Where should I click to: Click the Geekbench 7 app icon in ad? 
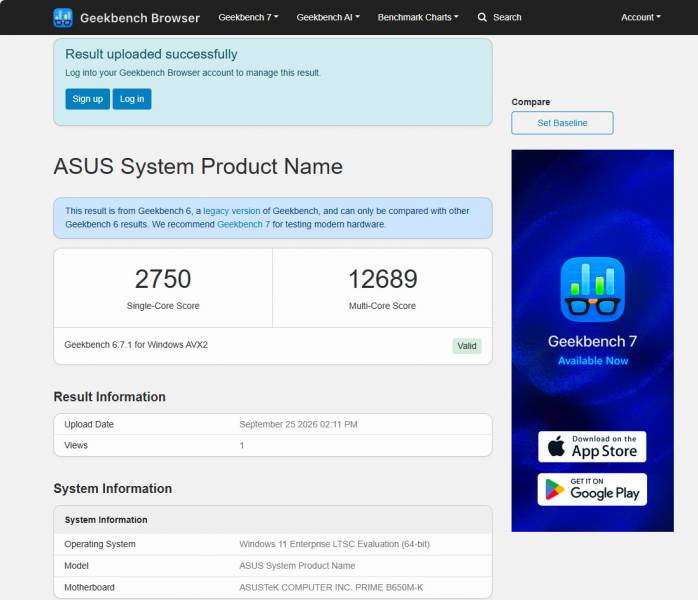592,289
